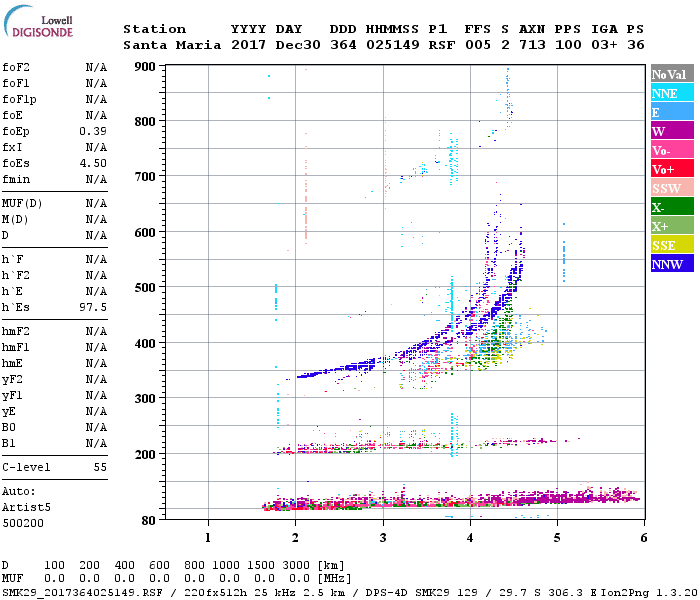Click the time value 025149
Screen dimensions: 700x600
click(392, 45)
